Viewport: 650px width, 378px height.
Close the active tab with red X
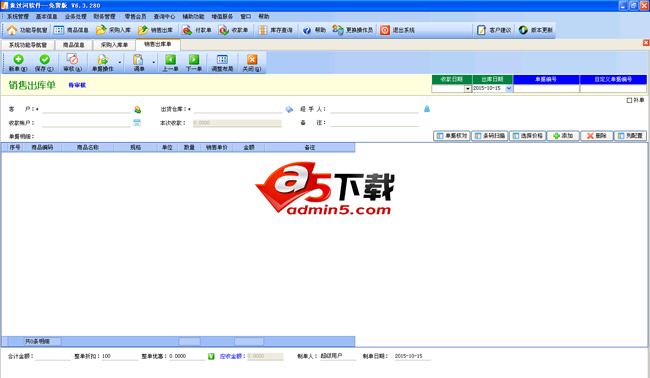click(x=646, y=43)
